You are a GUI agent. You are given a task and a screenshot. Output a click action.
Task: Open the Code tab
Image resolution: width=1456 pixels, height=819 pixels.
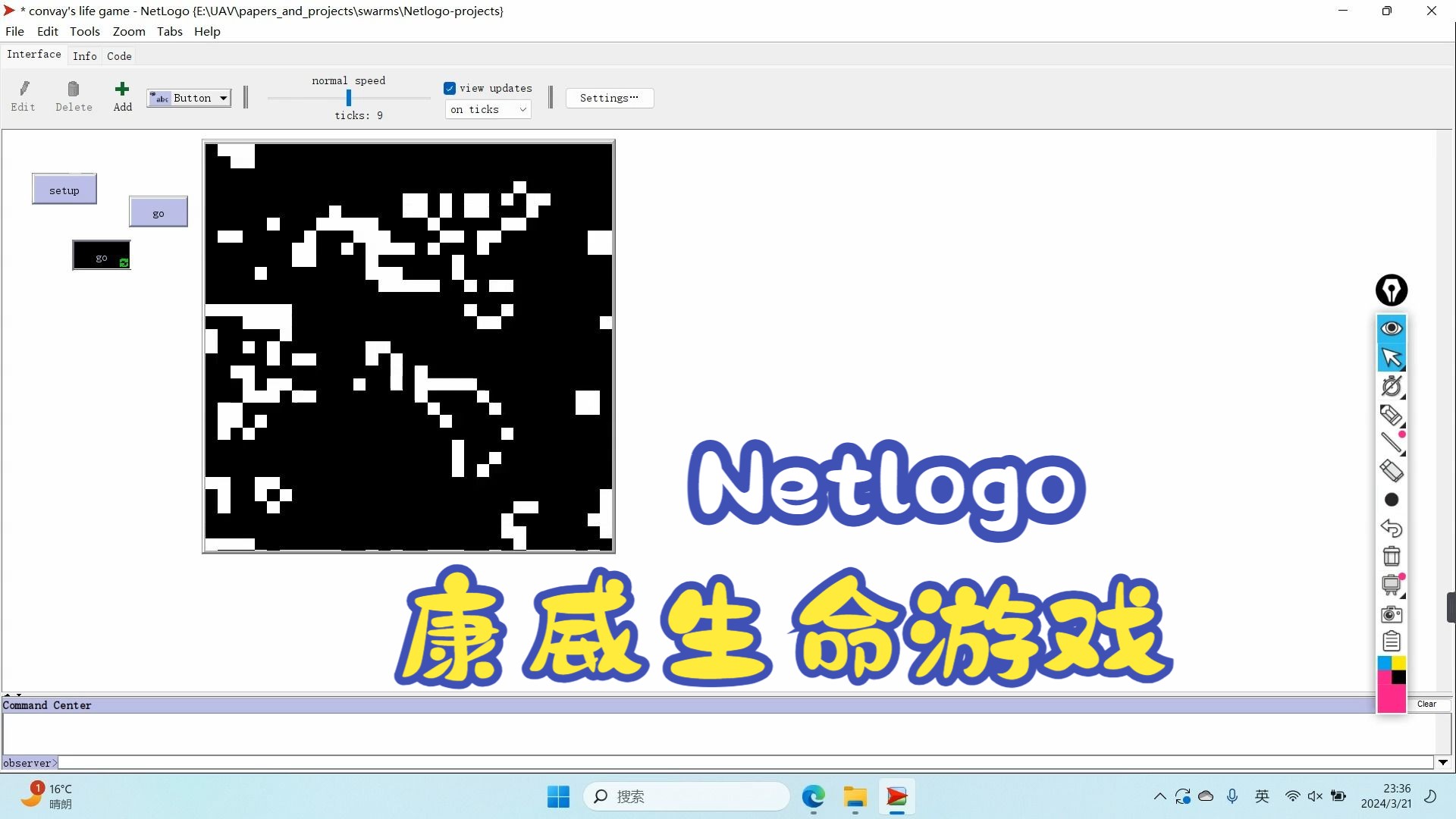(118, 55)
